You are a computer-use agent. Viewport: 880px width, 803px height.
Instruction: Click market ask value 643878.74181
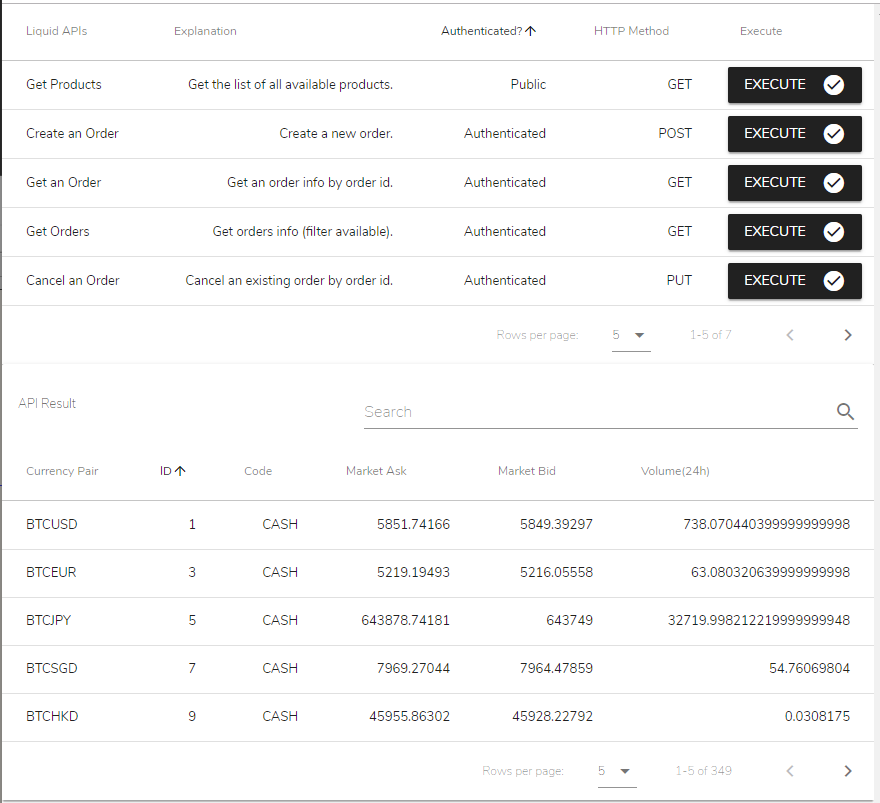406,620
